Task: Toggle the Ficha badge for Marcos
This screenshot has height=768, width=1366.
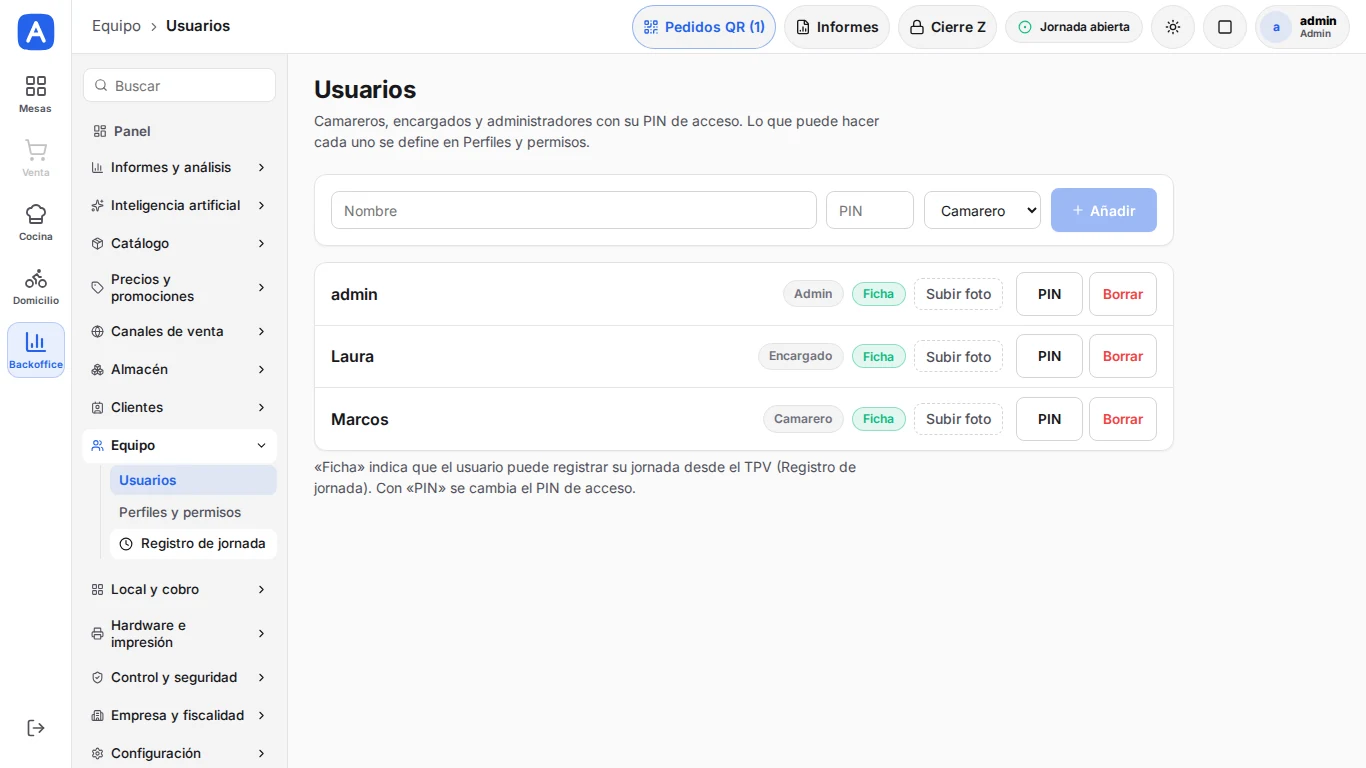Action: coord(879,419)
